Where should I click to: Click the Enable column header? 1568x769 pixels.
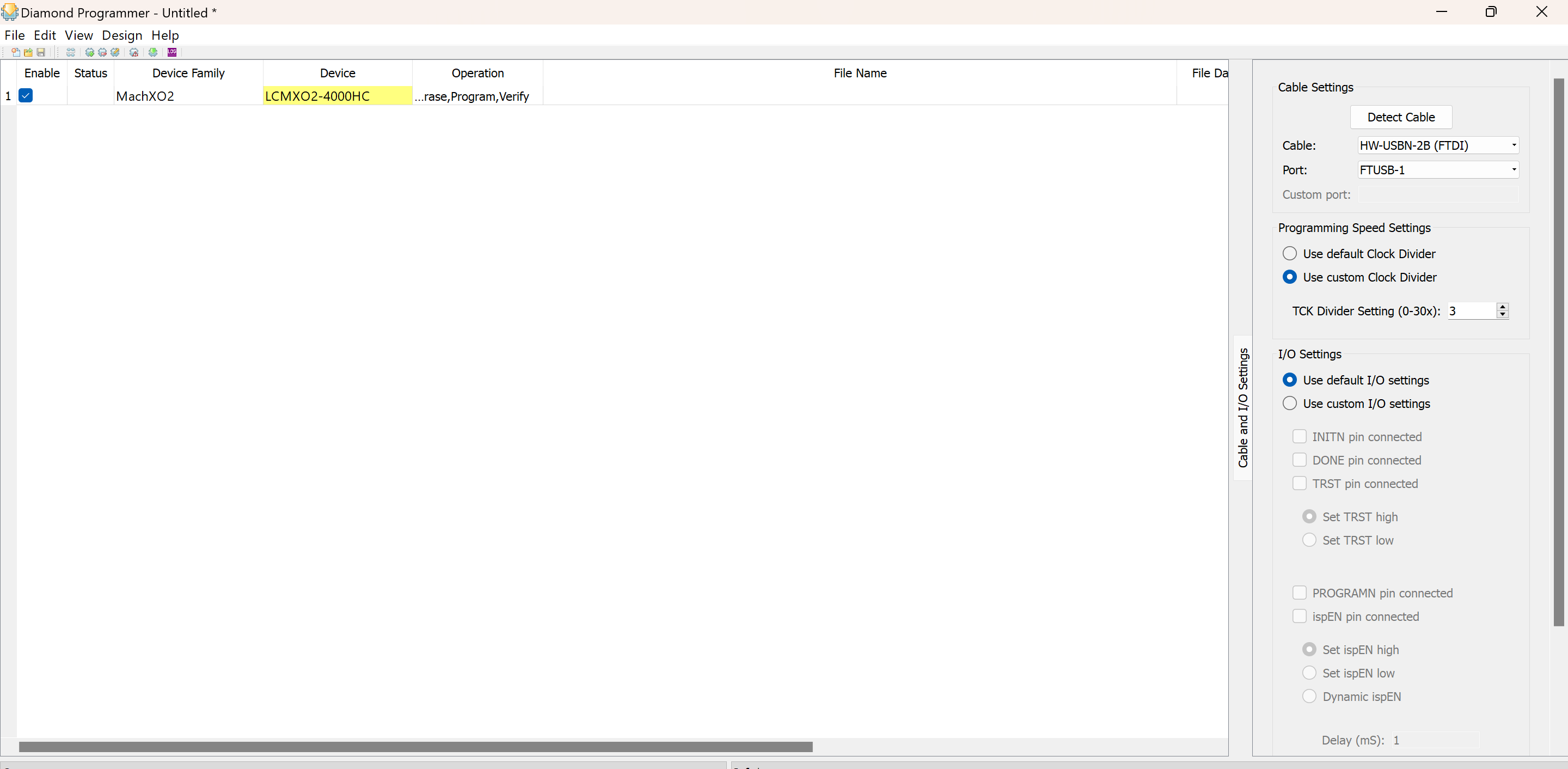tap(42, 73)
